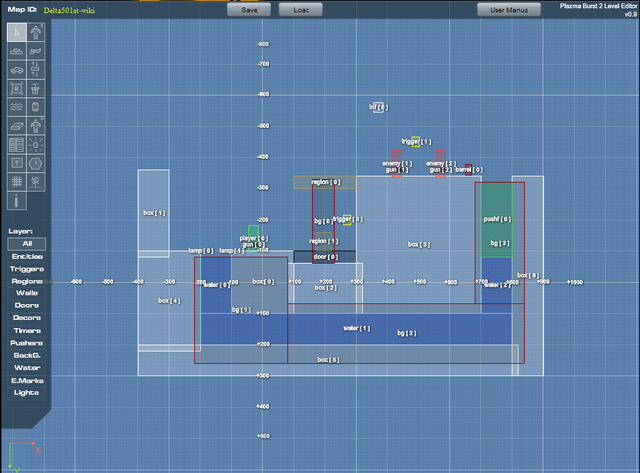Pick the pusher tool icon

pos(36,88)
